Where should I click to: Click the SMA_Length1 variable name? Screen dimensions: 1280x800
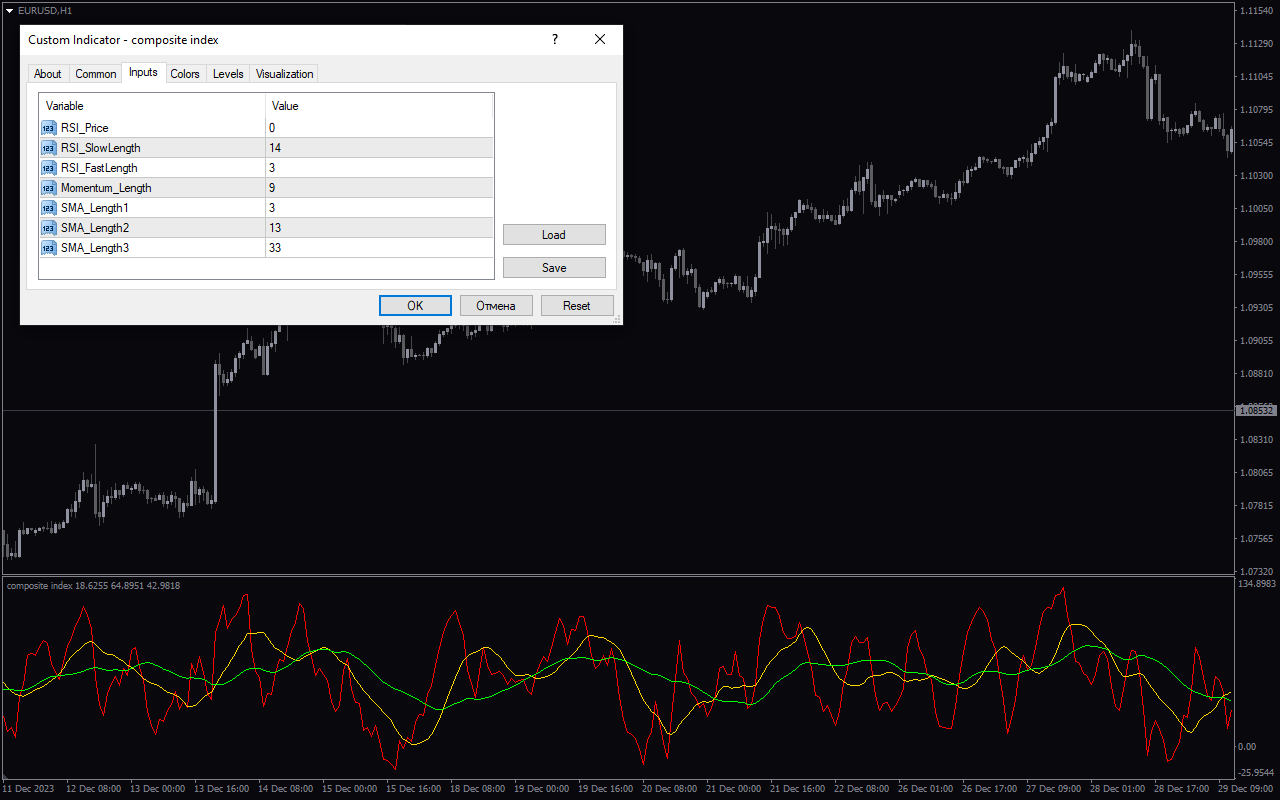pos(95,208)
